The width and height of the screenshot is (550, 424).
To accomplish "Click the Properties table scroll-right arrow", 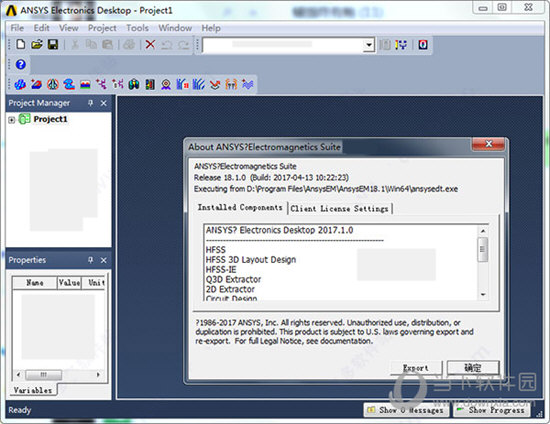I will pyautogui.click(x=98, y=375).
